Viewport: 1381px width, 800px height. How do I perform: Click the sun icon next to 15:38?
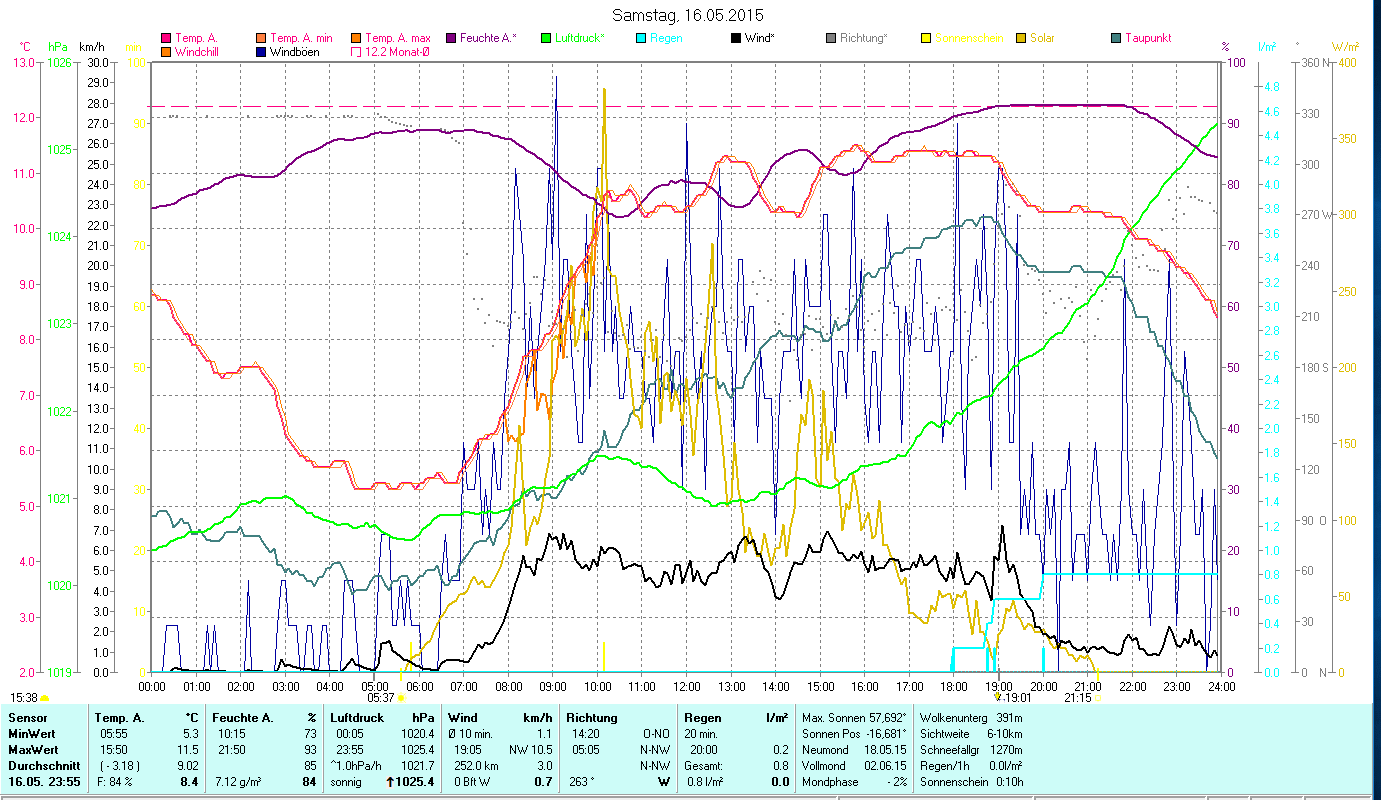44,698
